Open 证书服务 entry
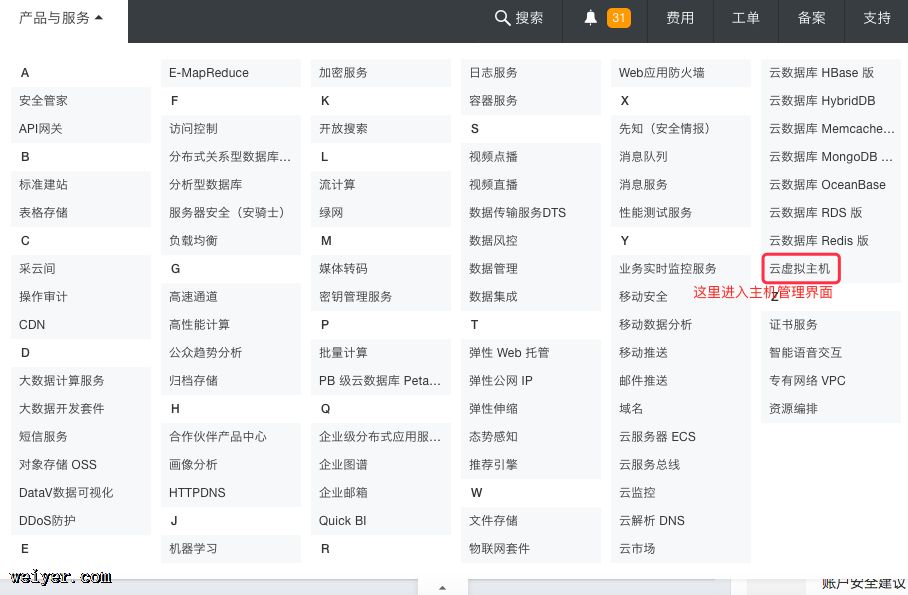 pyautogui.click(x=793, y=325)
